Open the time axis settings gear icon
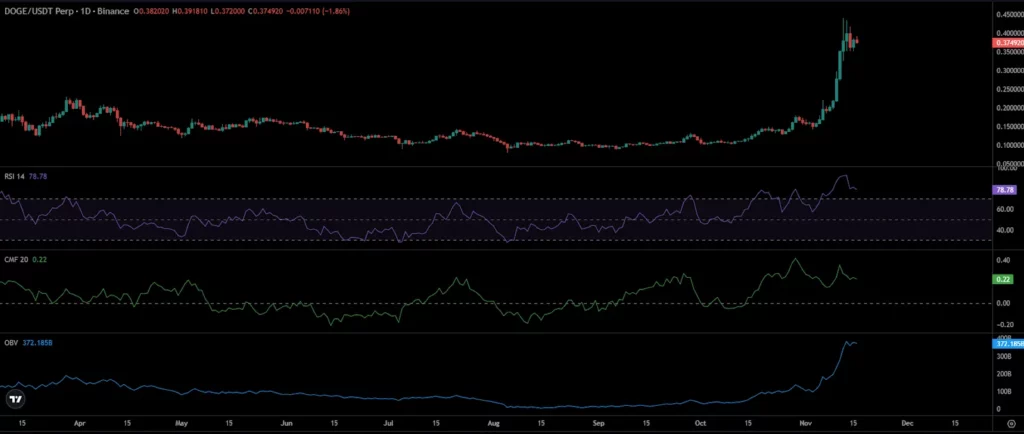 (1012, 424)
